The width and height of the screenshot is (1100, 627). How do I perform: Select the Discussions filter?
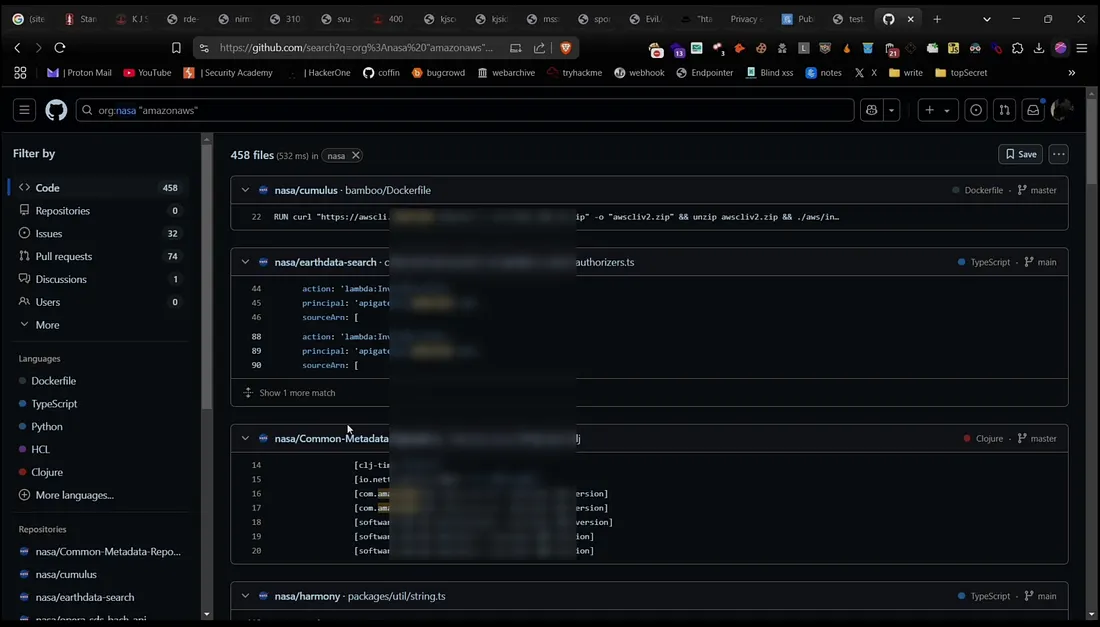point(98,279)
